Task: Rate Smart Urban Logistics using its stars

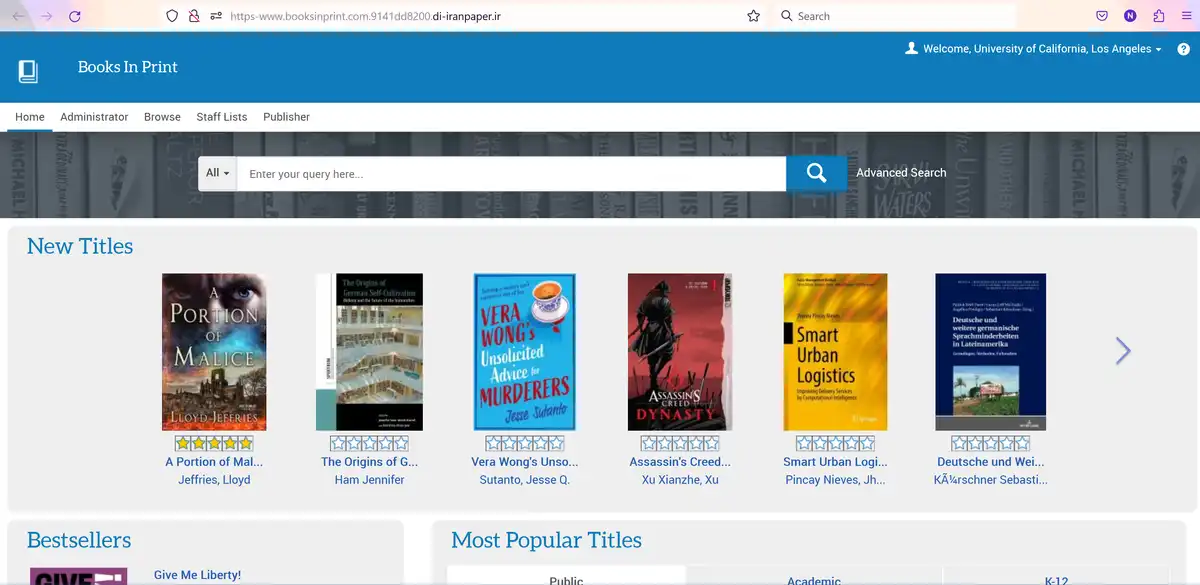Action: coord(835,443)
